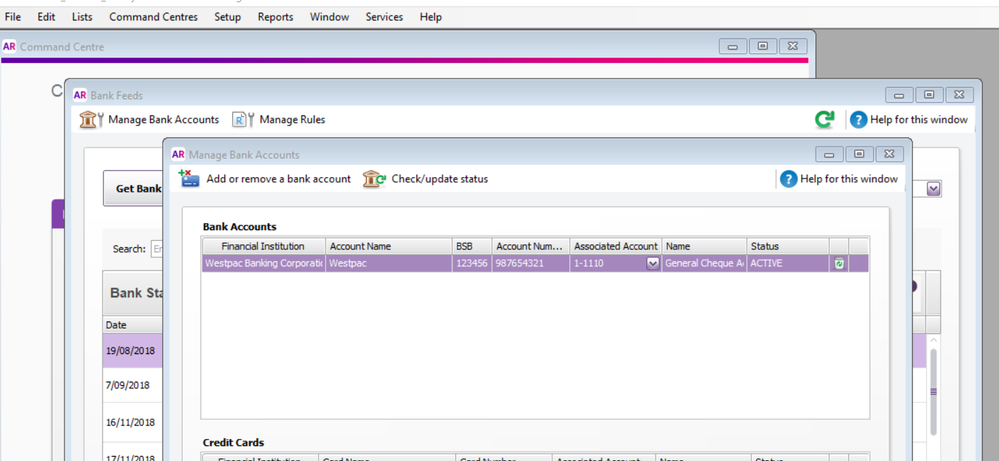This screenshot has height=461, width=999.
Task: Click the Financial Institution column header
Action: point(264,246)
